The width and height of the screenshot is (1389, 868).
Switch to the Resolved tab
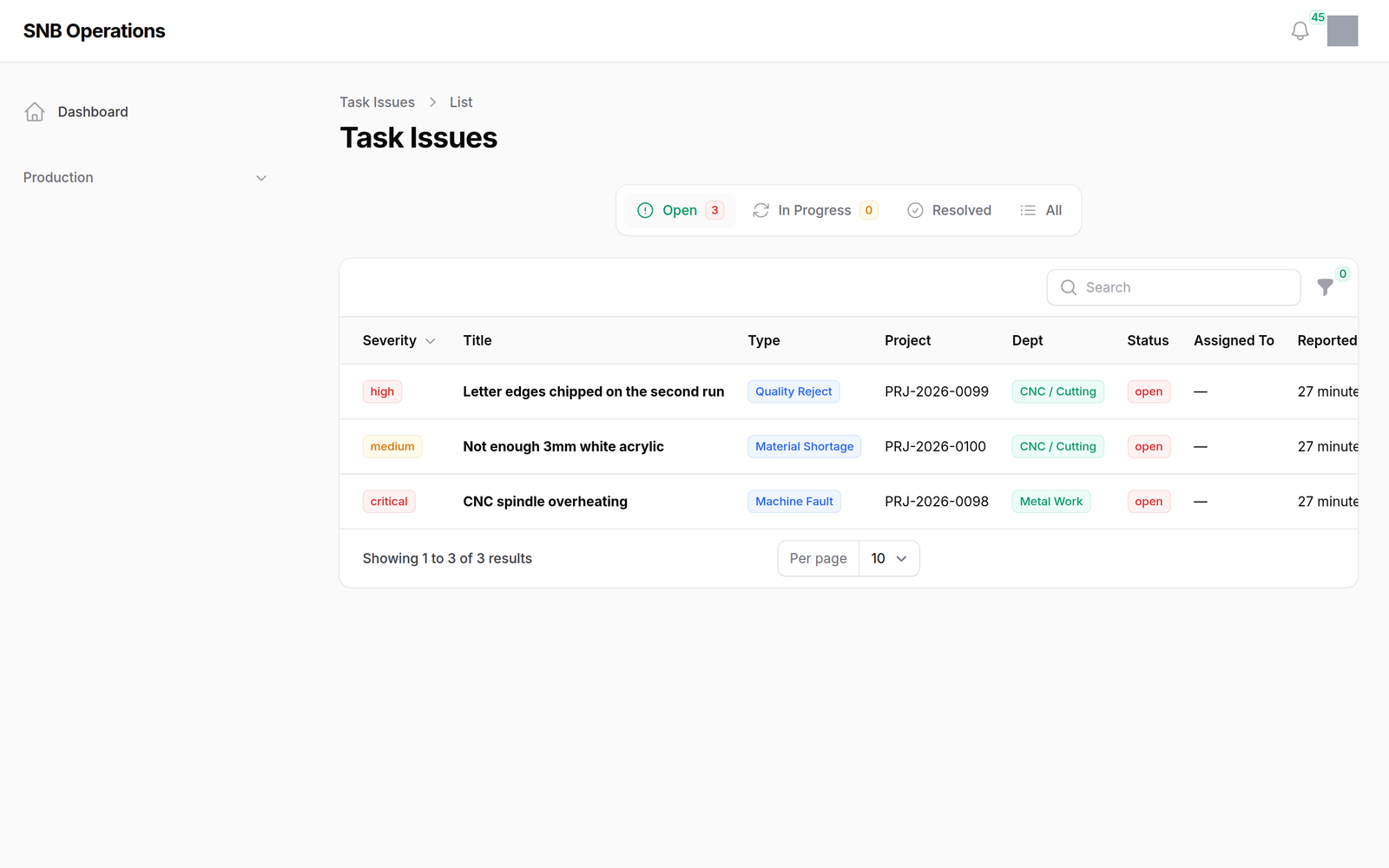tap(949, 210)
